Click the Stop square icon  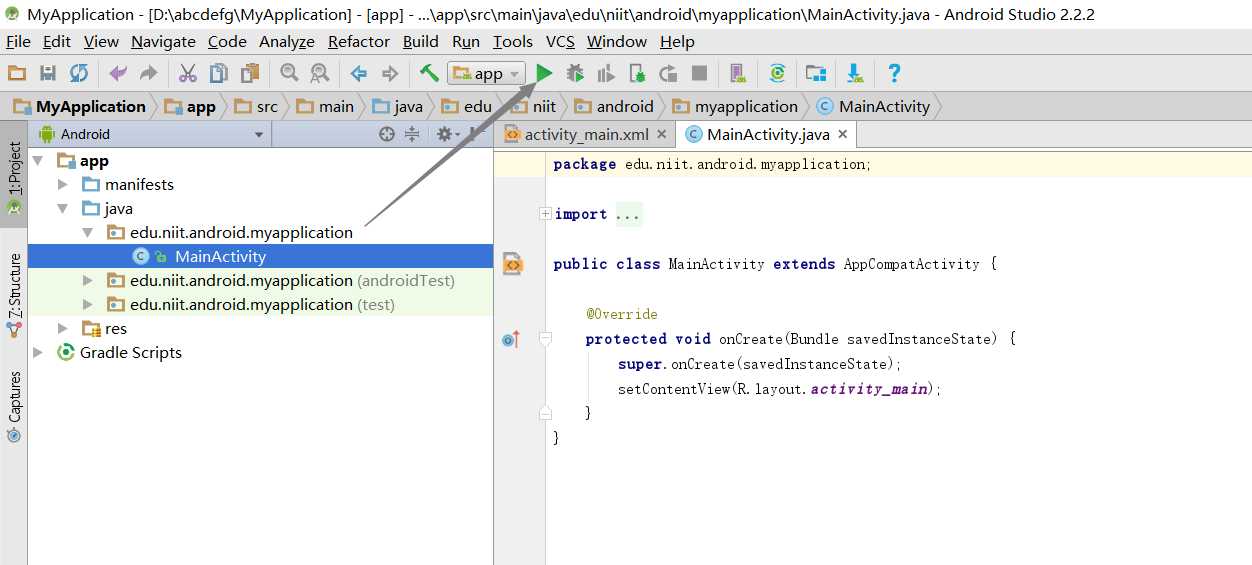(x=699, y=73)
